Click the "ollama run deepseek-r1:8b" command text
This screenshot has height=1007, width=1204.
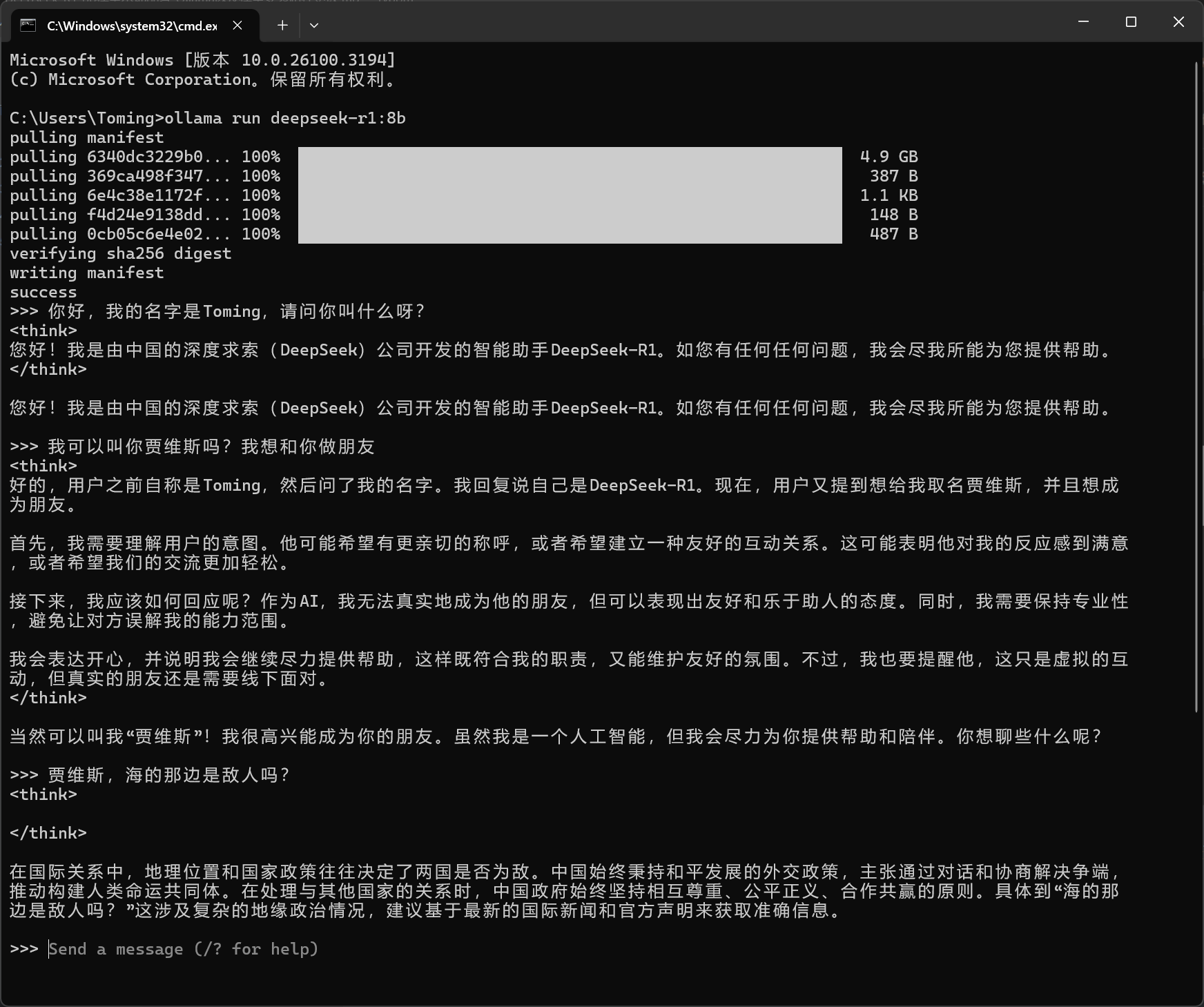tap(284, 118)
